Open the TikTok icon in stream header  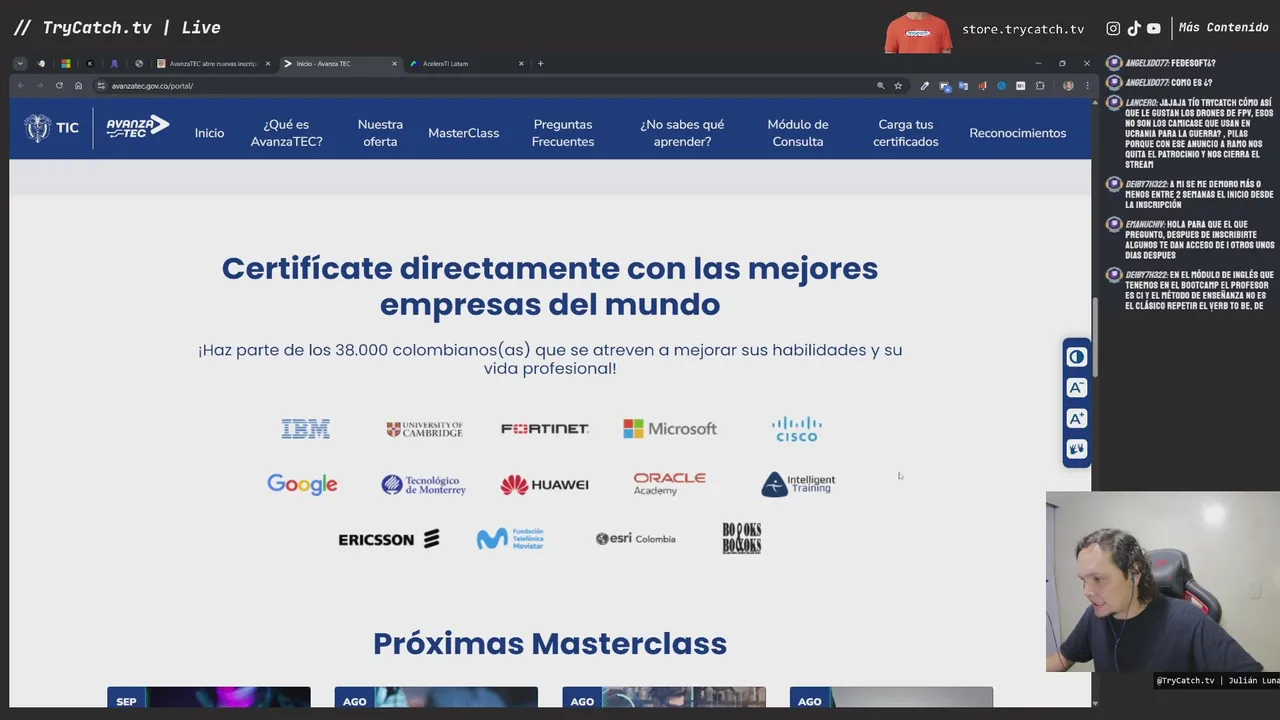point(1134,29)
